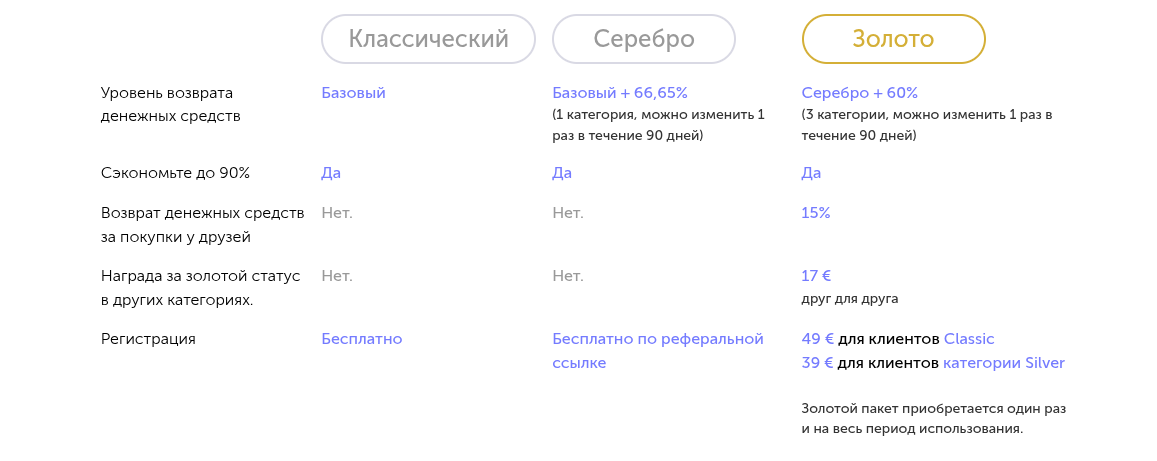Open the категории Silver link

1003,363
